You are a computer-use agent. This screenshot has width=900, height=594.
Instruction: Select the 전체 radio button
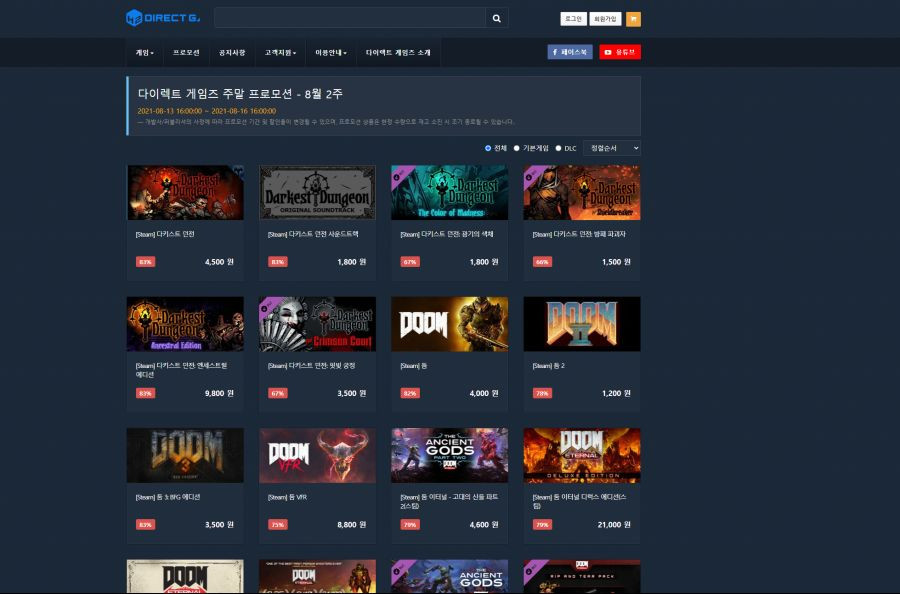(488, 148)
